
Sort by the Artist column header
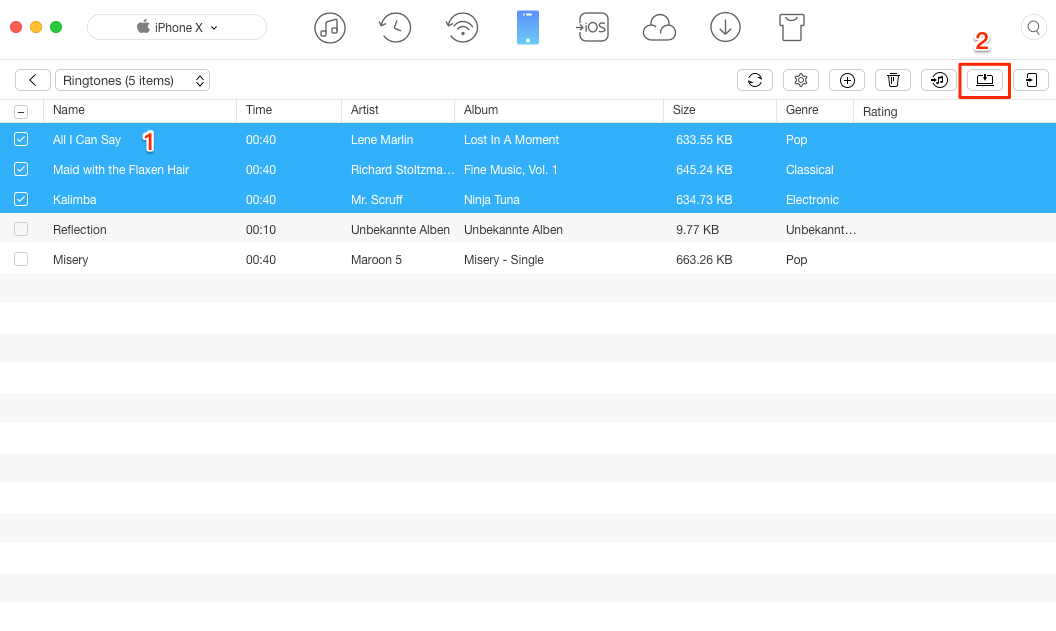tap(398, 110)
